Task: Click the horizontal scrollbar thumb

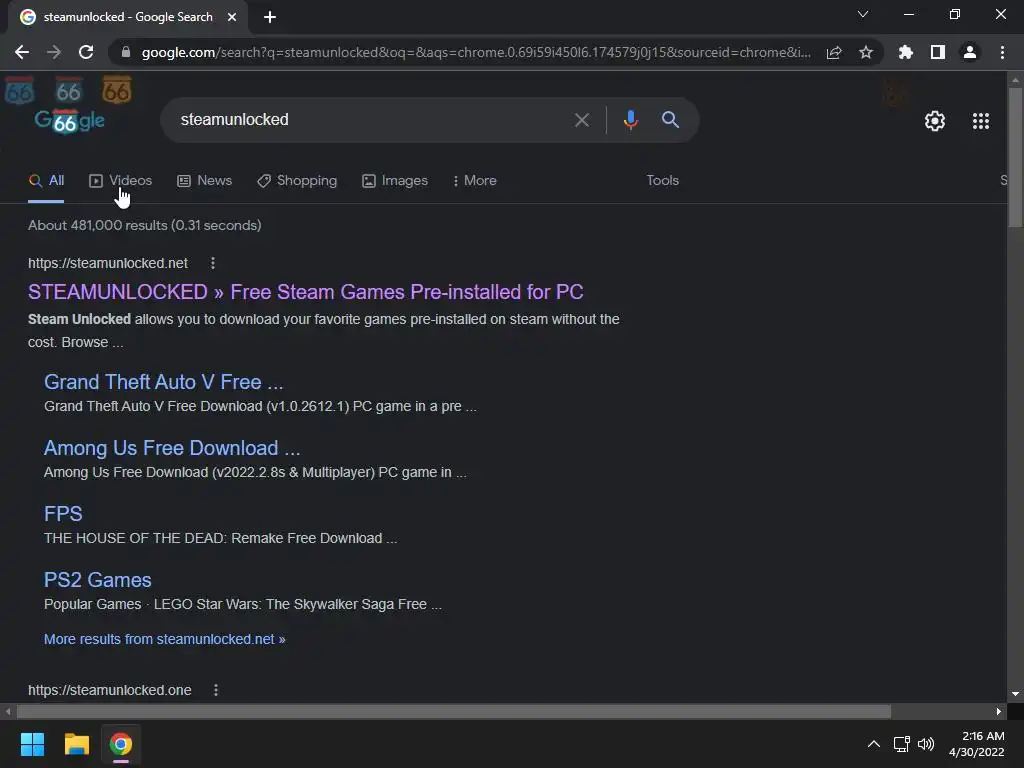Action: tap(454, 711)
